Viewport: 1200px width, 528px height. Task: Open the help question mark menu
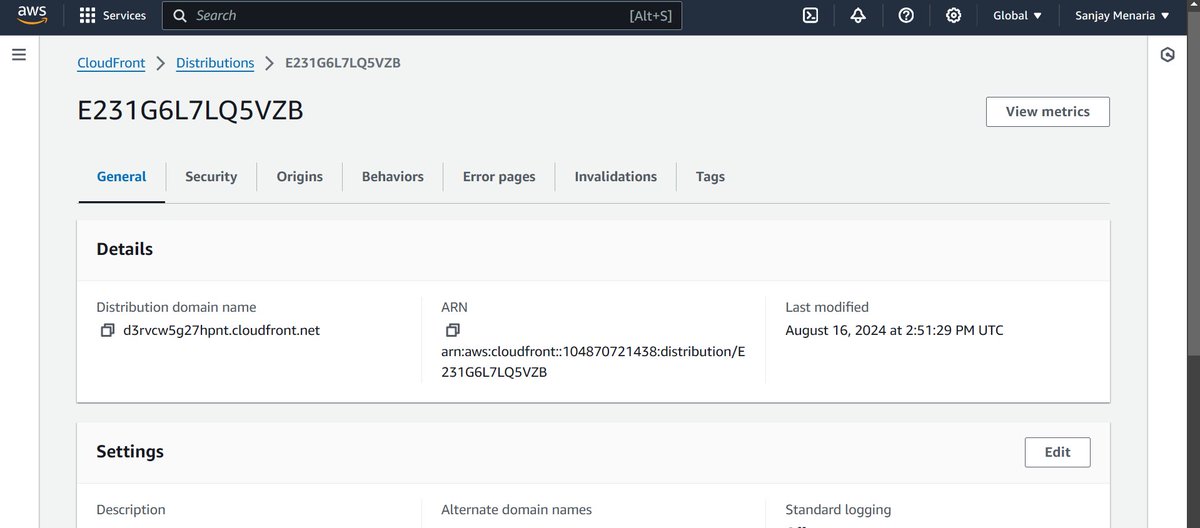(906, 16)
